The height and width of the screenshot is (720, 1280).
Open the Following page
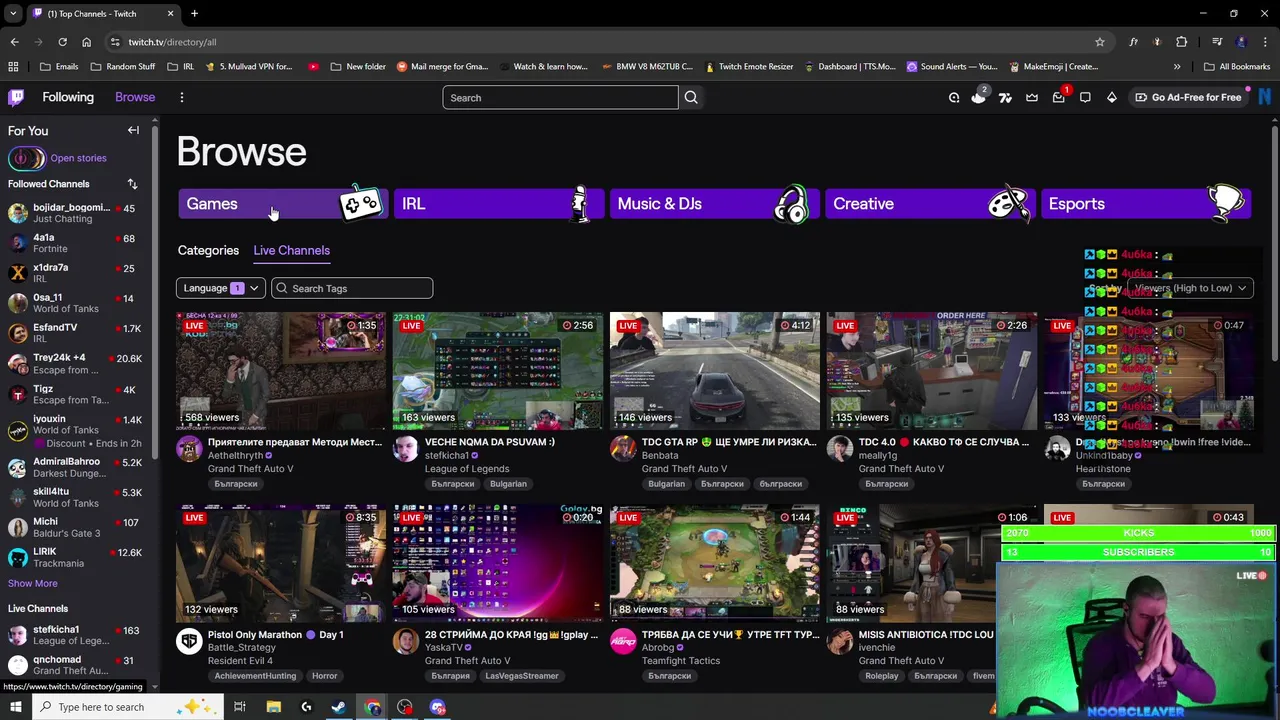(x=68, y=97)
